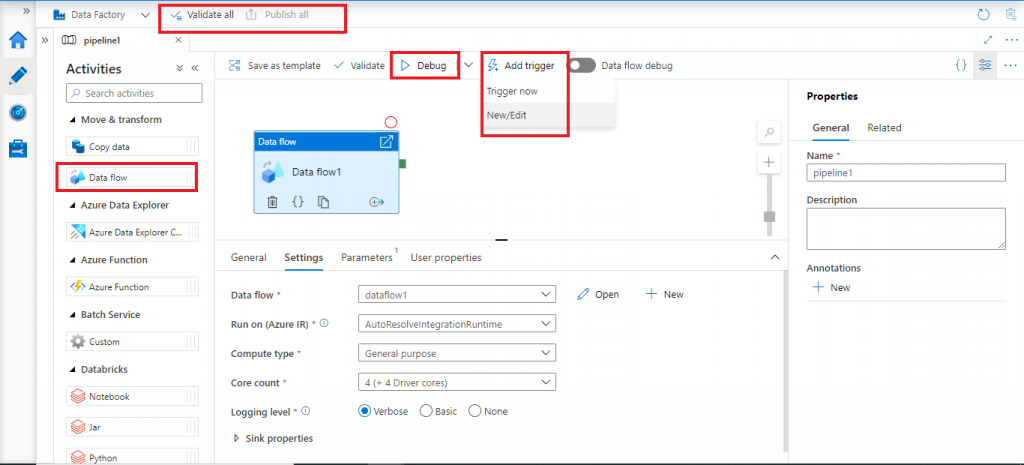Zoom in canvas with plus button

[769, 163]
